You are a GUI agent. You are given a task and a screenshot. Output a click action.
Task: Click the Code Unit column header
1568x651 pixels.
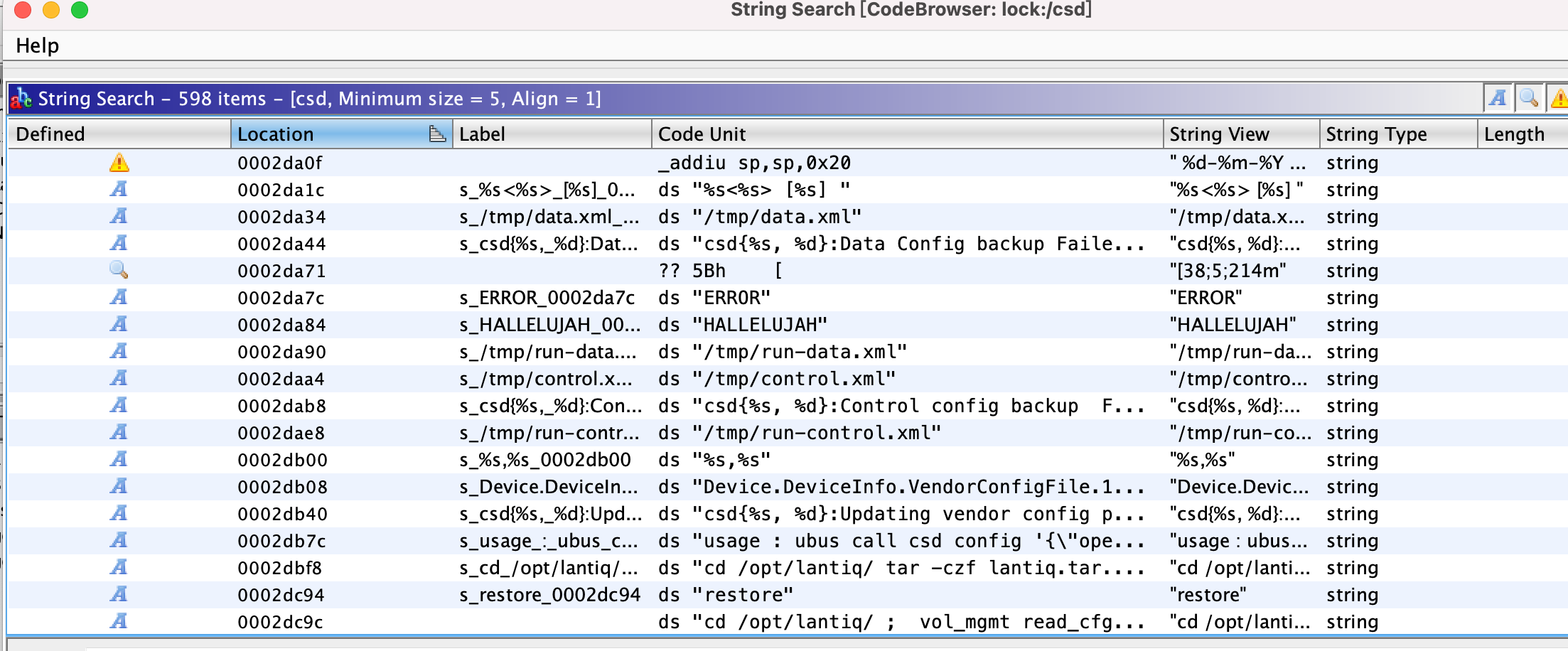pyautogui.click(x=907, y=134)
